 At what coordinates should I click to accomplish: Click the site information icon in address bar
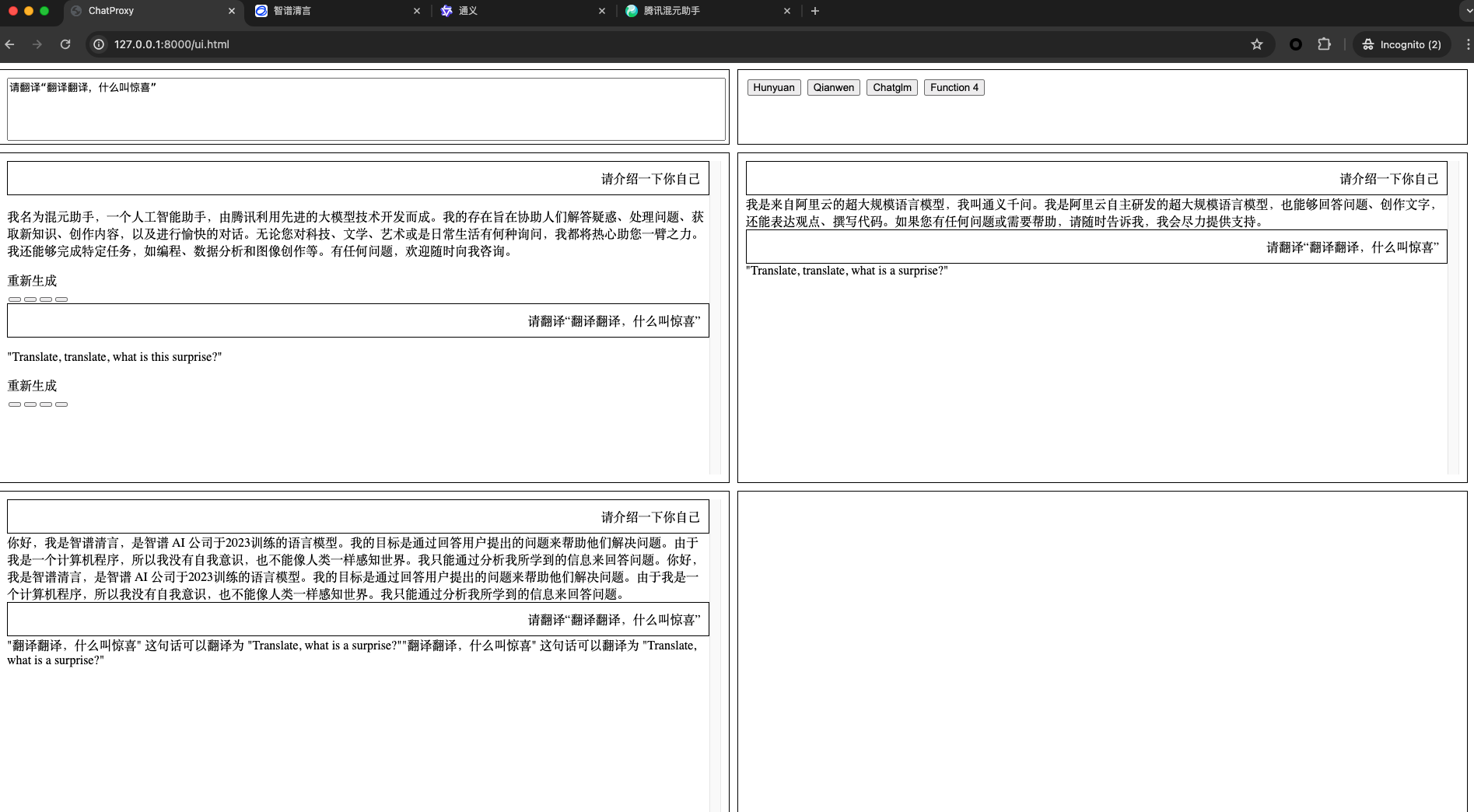point(99,44)
